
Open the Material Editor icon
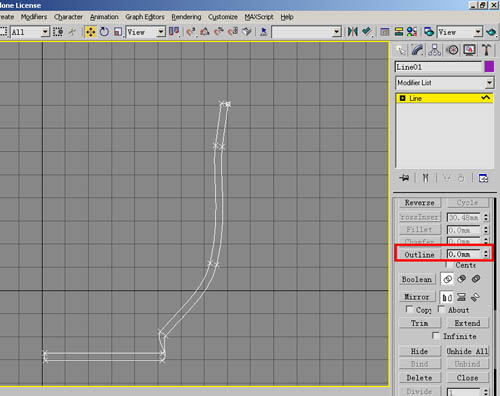click(412, 32)
